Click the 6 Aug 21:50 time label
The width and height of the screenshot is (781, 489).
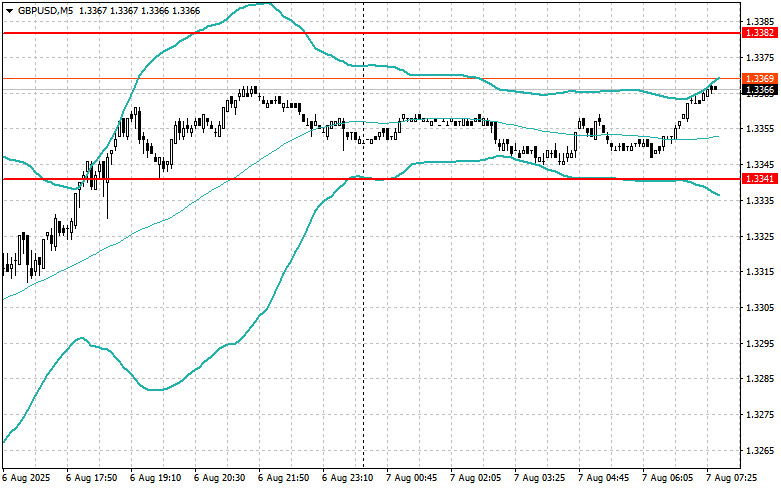(283, 478)
